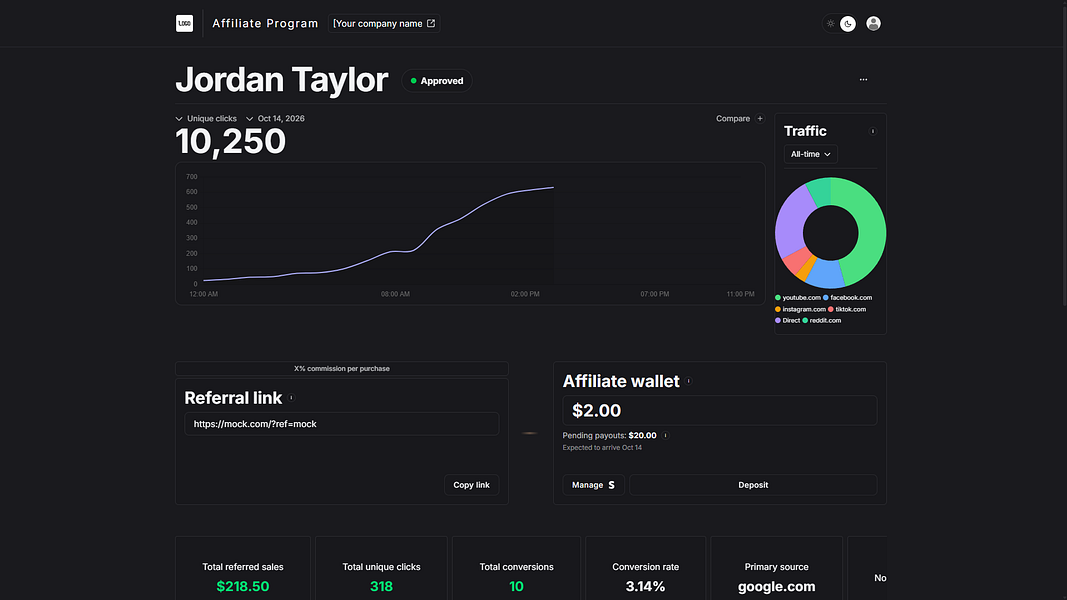
Task: Show Pending payouts info icon
Action: click(666, 435)
